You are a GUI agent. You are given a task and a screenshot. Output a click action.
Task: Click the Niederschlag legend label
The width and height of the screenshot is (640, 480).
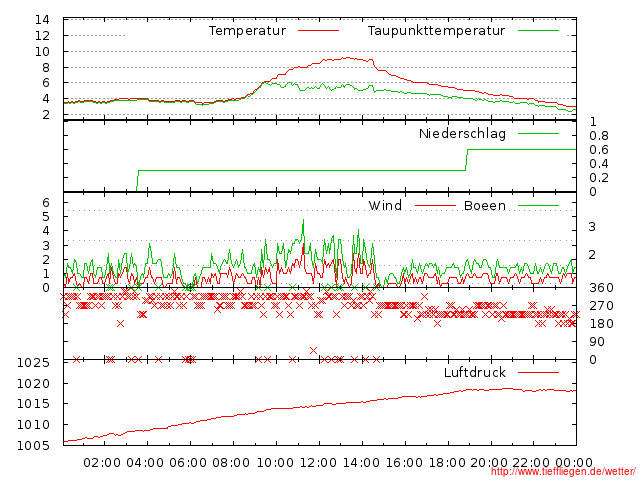tap(462, 133)
